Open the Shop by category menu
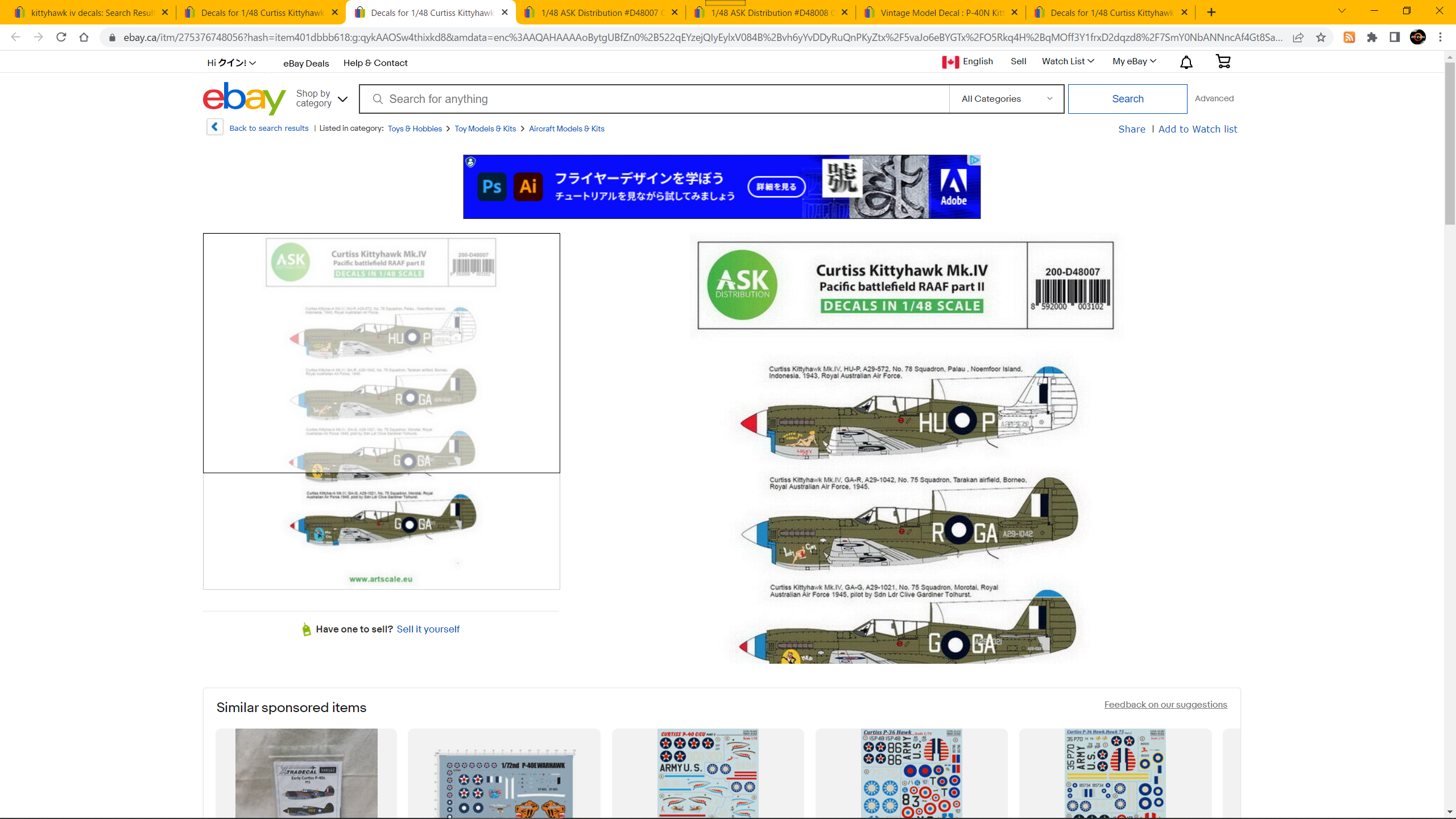1456x819 pixels. pos(321,98)
